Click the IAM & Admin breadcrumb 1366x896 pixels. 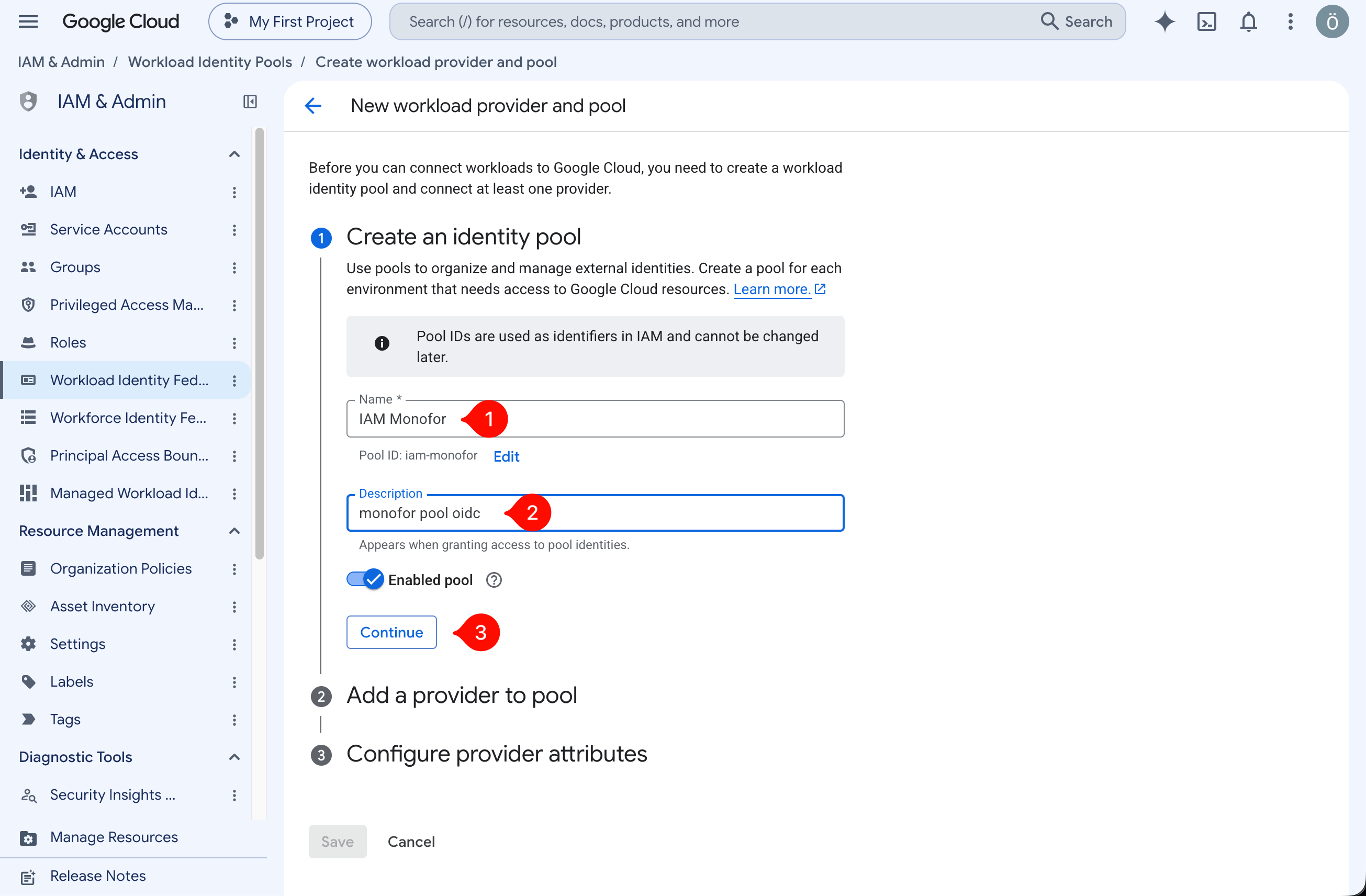[x=61, y=62]
